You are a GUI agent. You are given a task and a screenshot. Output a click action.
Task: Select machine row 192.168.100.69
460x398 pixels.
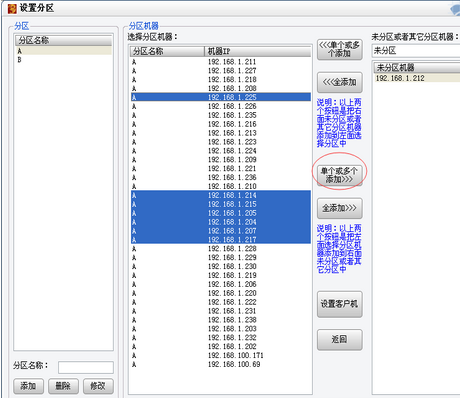click(x=221, y=364)
